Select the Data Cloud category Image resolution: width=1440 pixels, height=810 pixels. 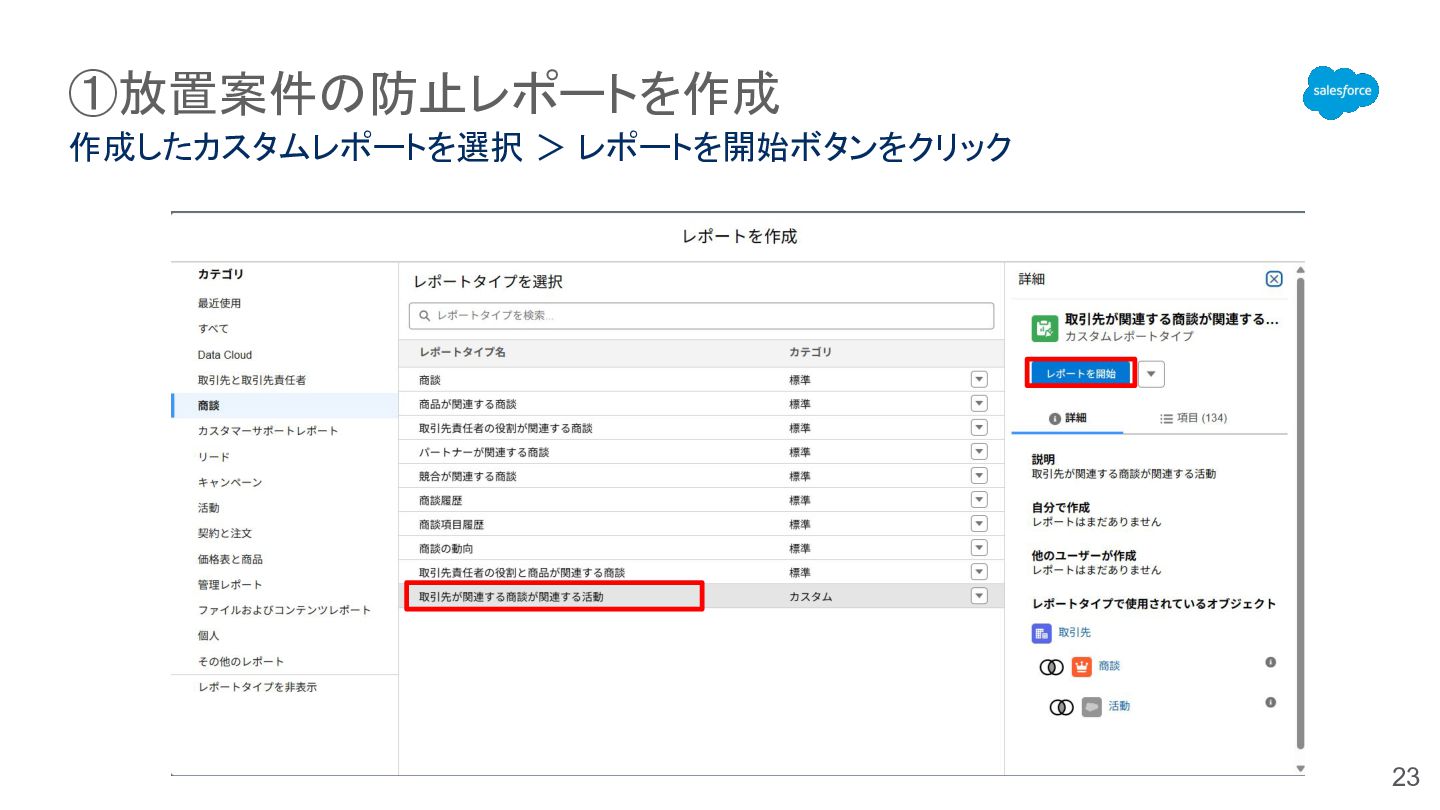[225, 355]
